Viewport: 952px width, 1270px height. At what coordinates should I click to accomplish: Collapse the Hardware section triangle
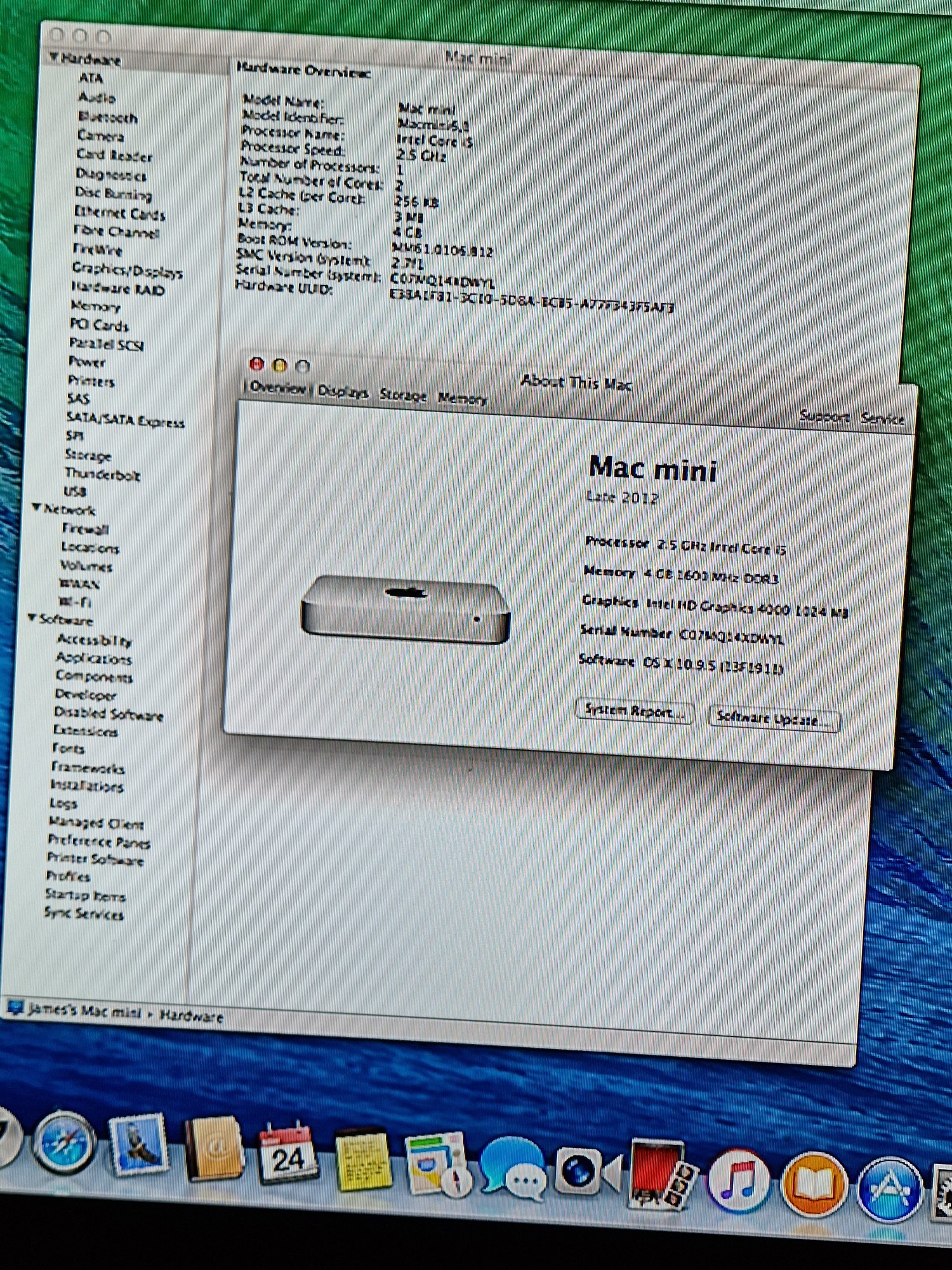(55, 57)
